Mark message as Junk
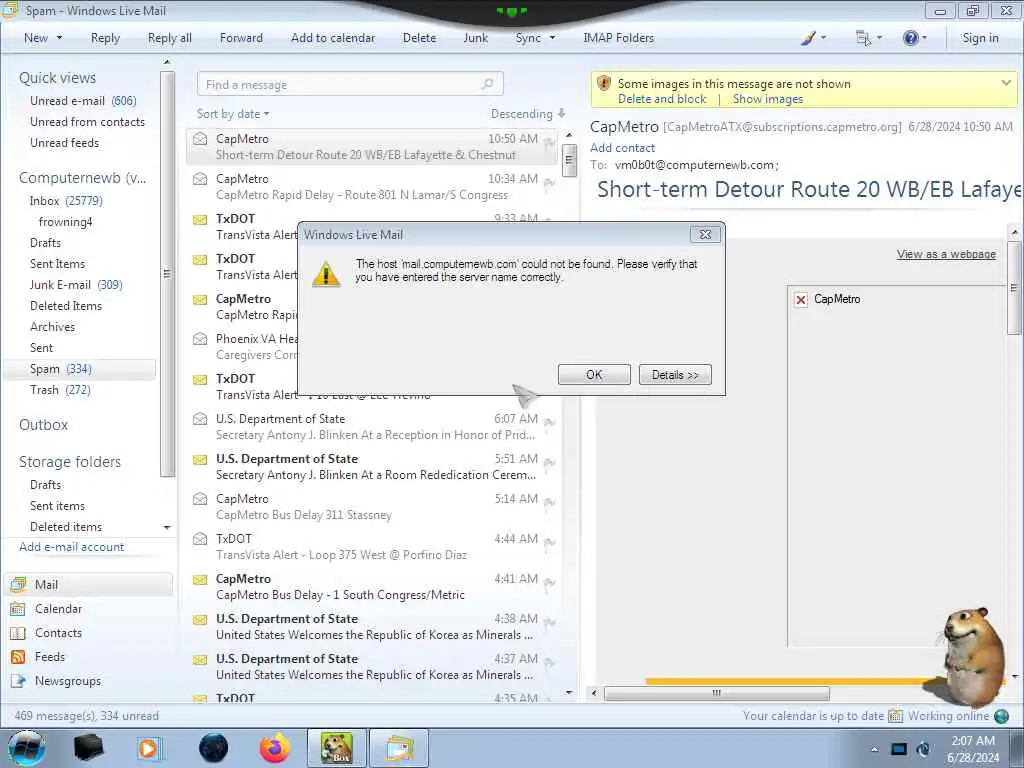Screen dimensions: 1024x768 (475, 38)
